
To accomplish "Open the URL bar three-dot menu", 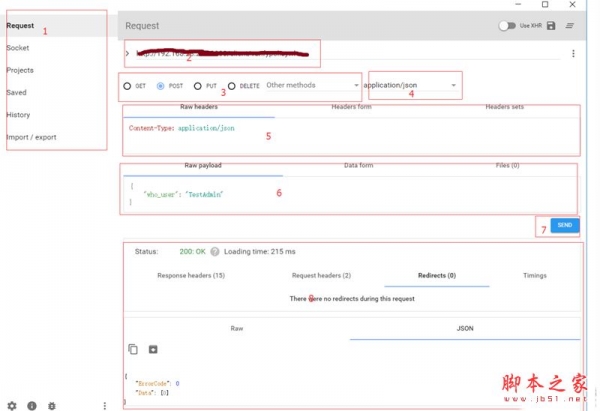I will [x=573, y=54].
